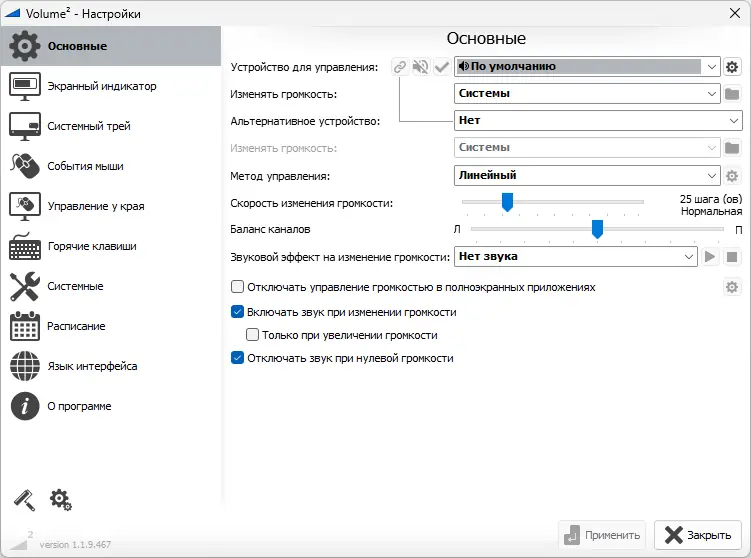Click folder icon next to first Системы dropdown
751x558 pixels.
point(732,94)
